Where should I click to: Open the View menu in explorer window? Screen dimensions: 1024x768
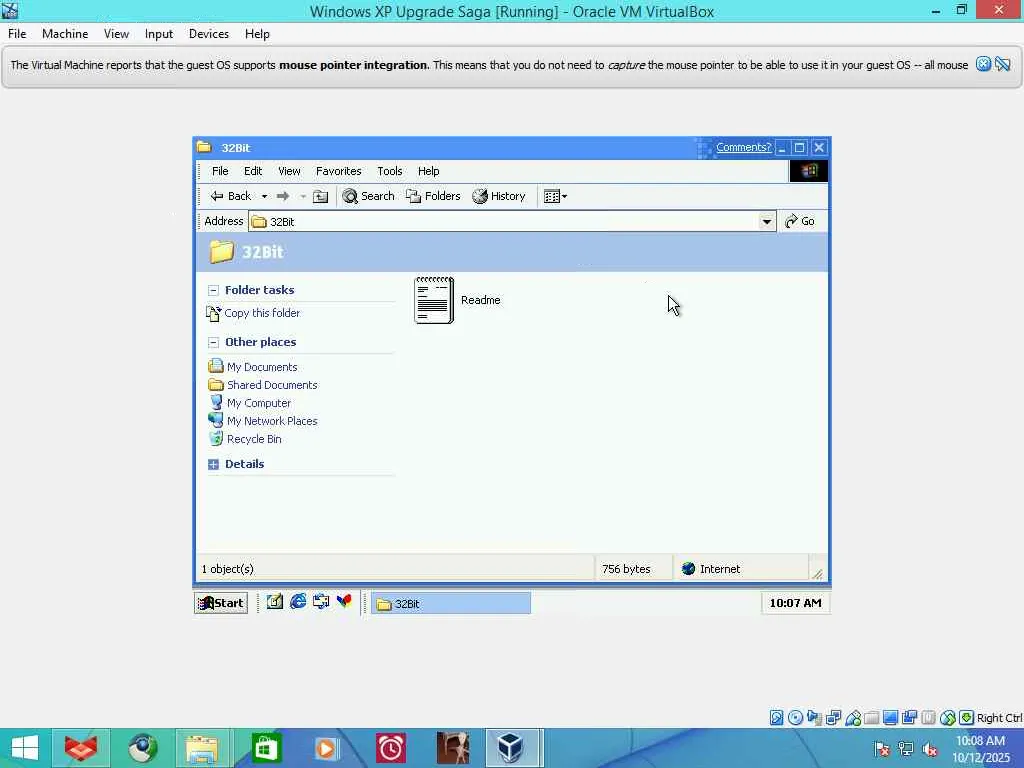(289, 171)
